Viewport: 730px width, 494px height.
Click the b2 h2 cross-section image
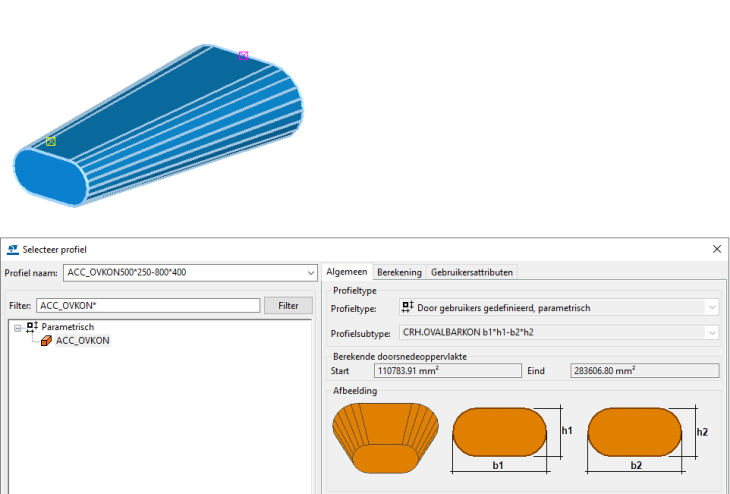point(648,440)
